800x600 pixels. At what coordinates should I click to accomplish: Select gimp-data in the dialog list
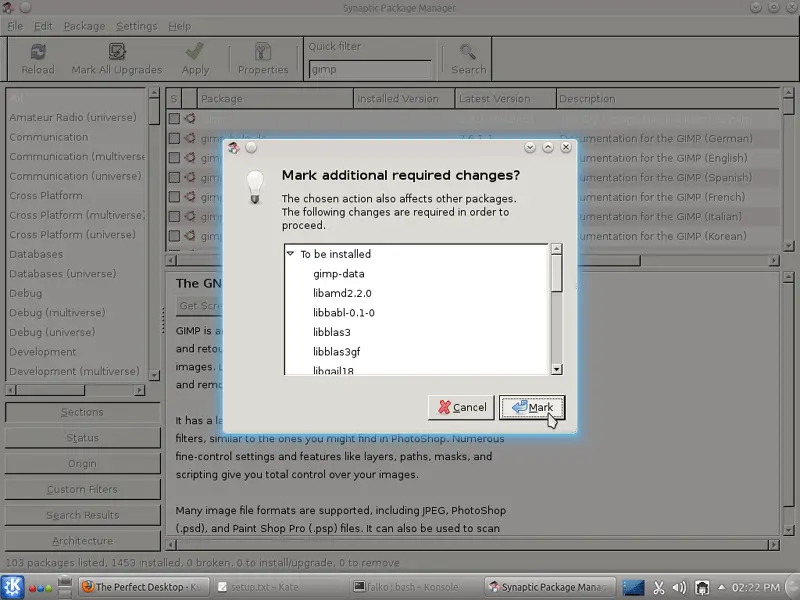coord(339,273)
